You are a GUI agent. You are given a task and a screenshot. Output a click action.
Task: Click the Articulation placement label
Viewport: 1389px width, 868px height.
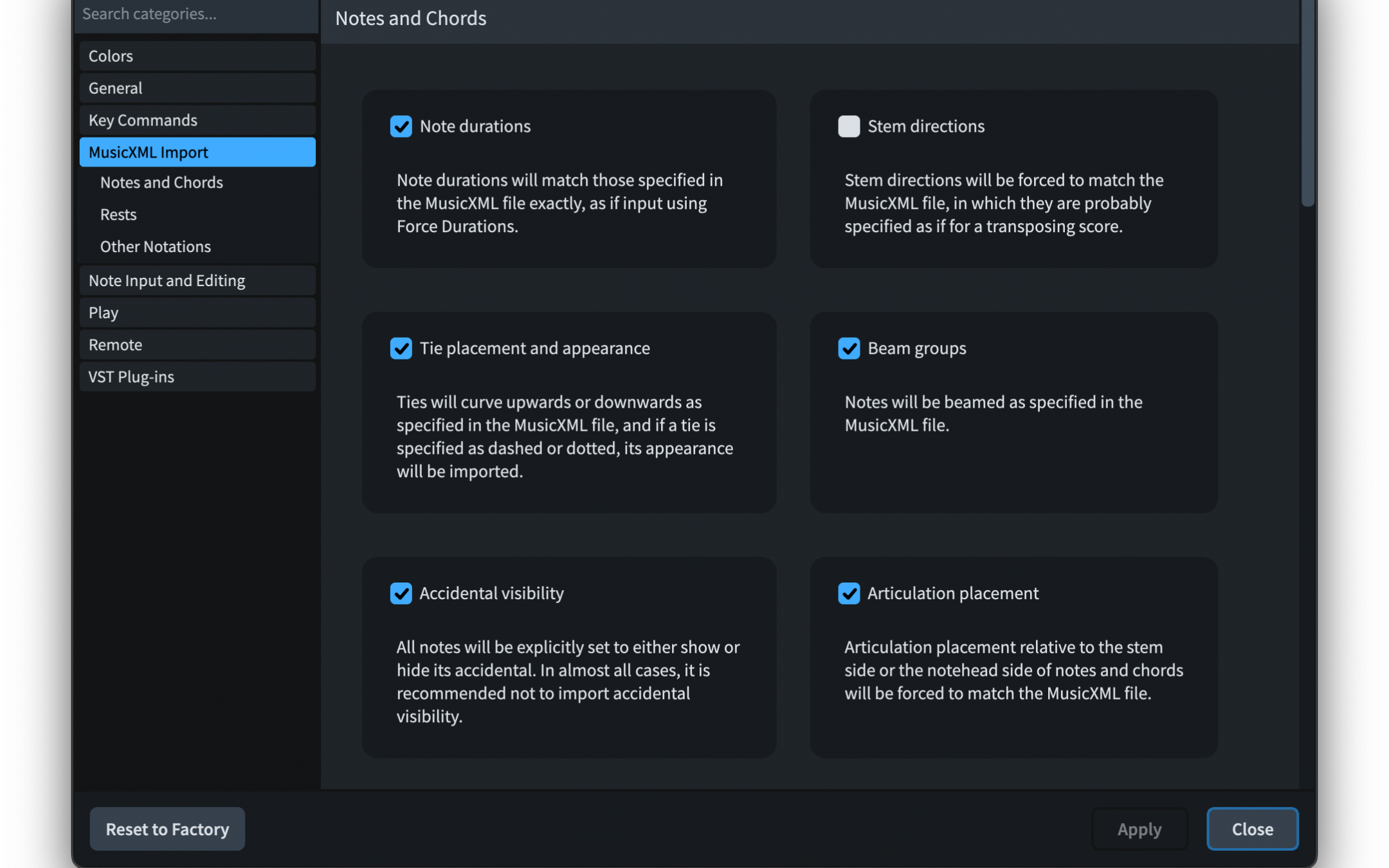coord(953,593)
